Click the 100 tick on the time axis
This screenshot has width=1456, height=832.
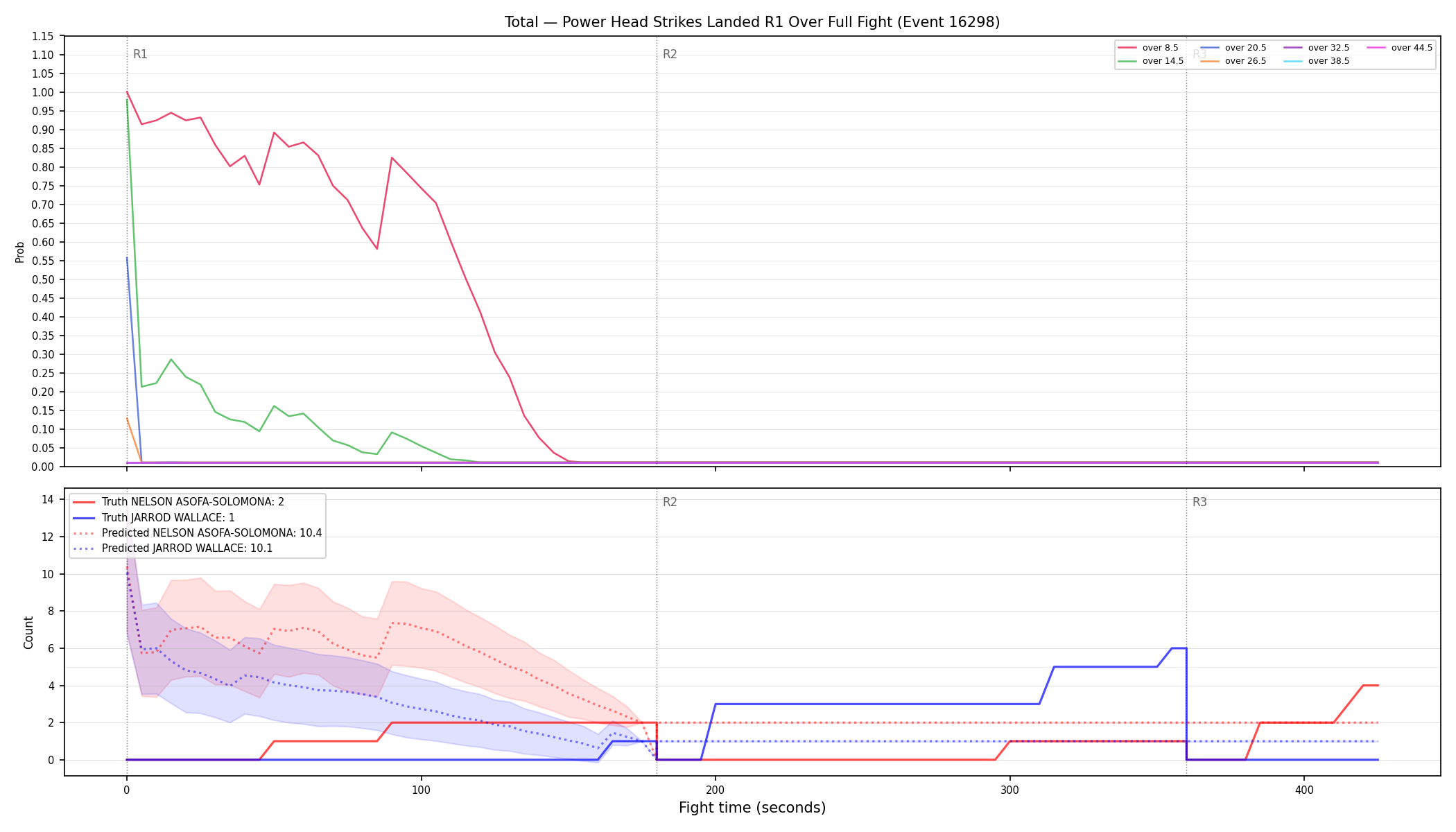click(x=421, y=789)
